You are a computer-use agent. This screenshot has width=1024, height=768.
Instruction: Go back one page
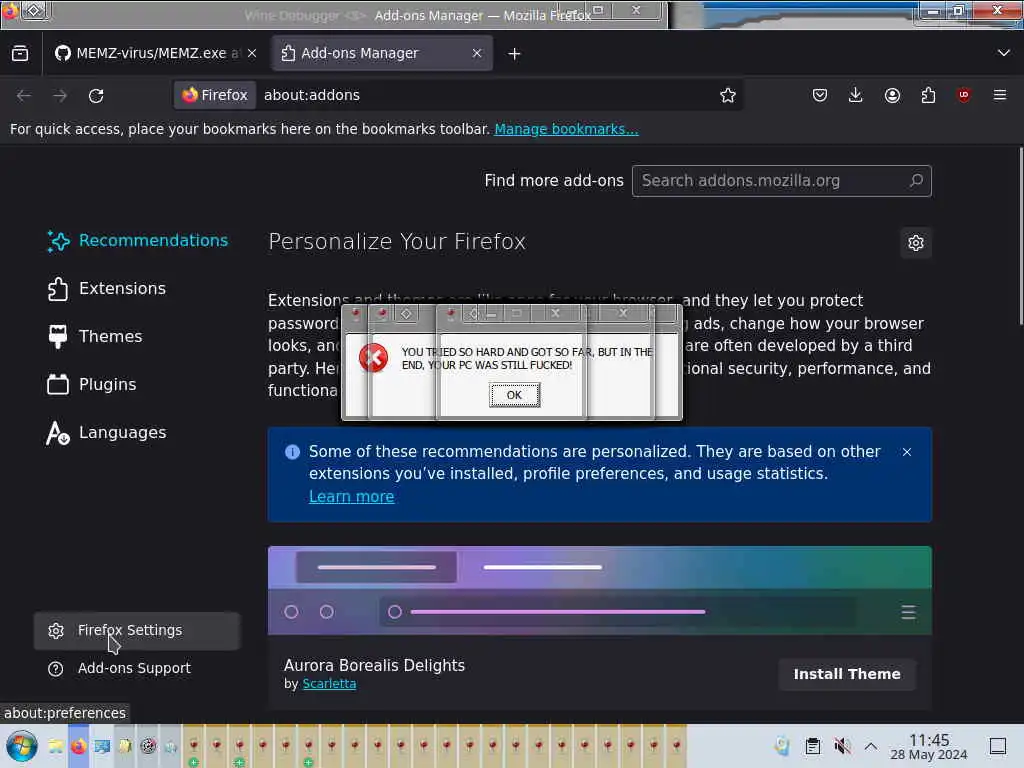[24, 95]
